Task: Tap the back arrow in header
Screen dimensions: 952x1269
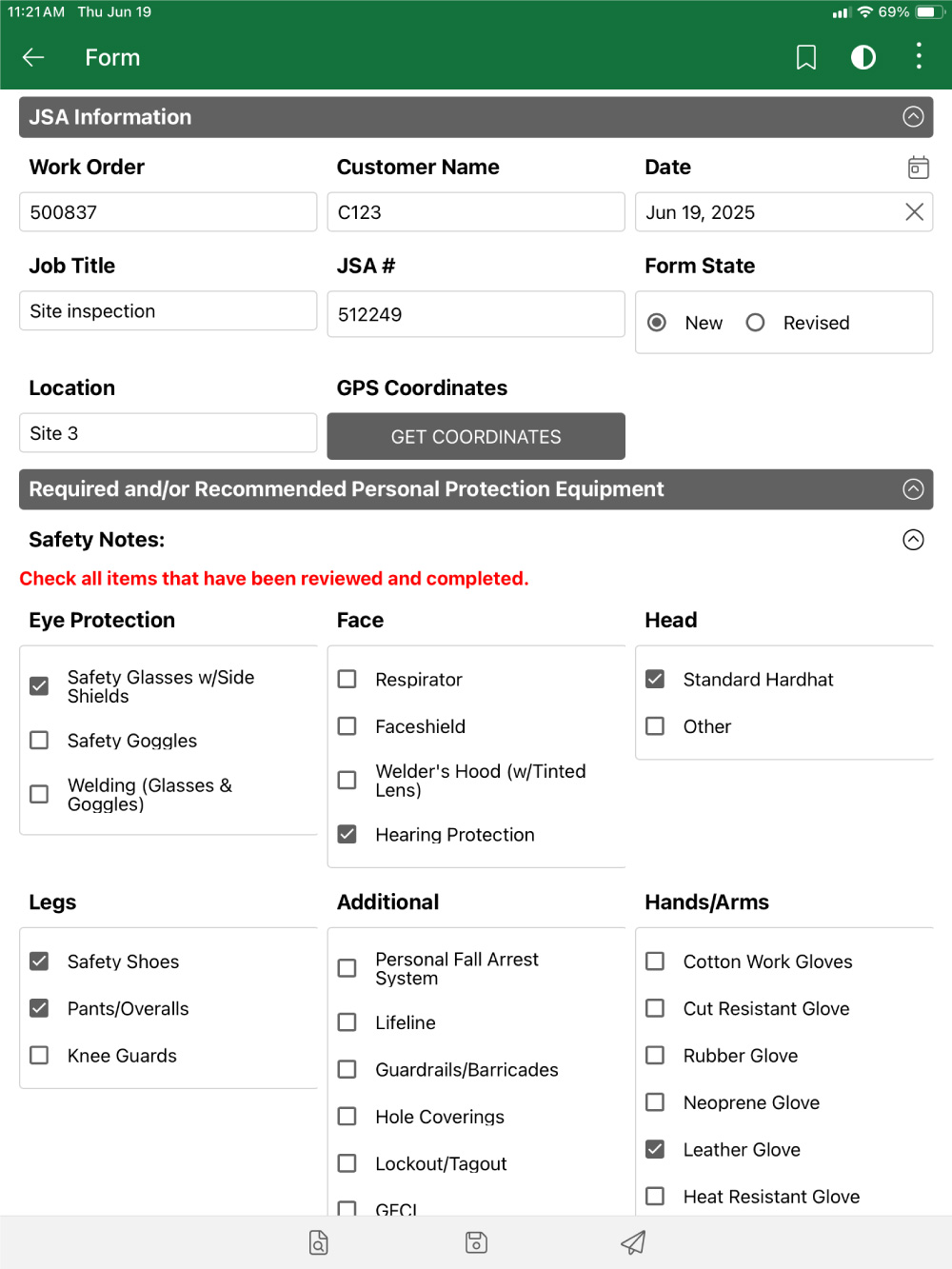Action: 33,57
